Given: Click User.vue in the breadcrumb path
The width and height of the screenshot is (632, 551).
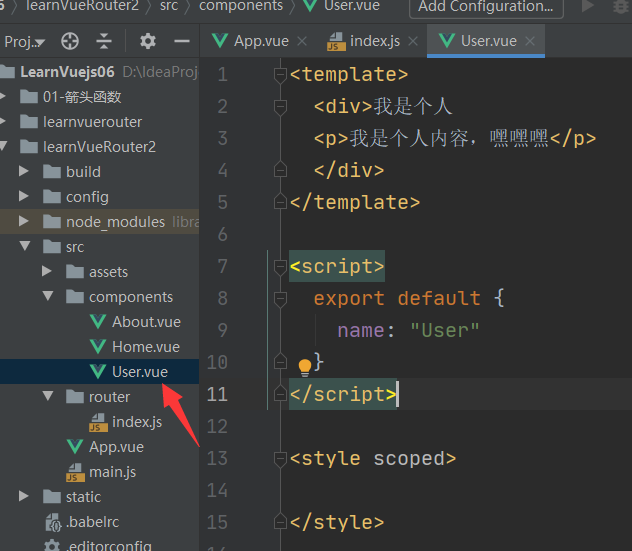Looking at the screenshot, I should pyautogui.click(x=341, y=6).
